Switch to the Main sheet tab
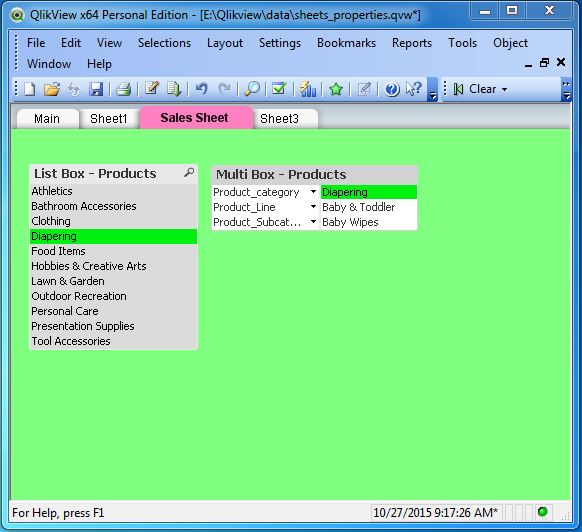This screenshot has width=582, height=532. [47, 119]
